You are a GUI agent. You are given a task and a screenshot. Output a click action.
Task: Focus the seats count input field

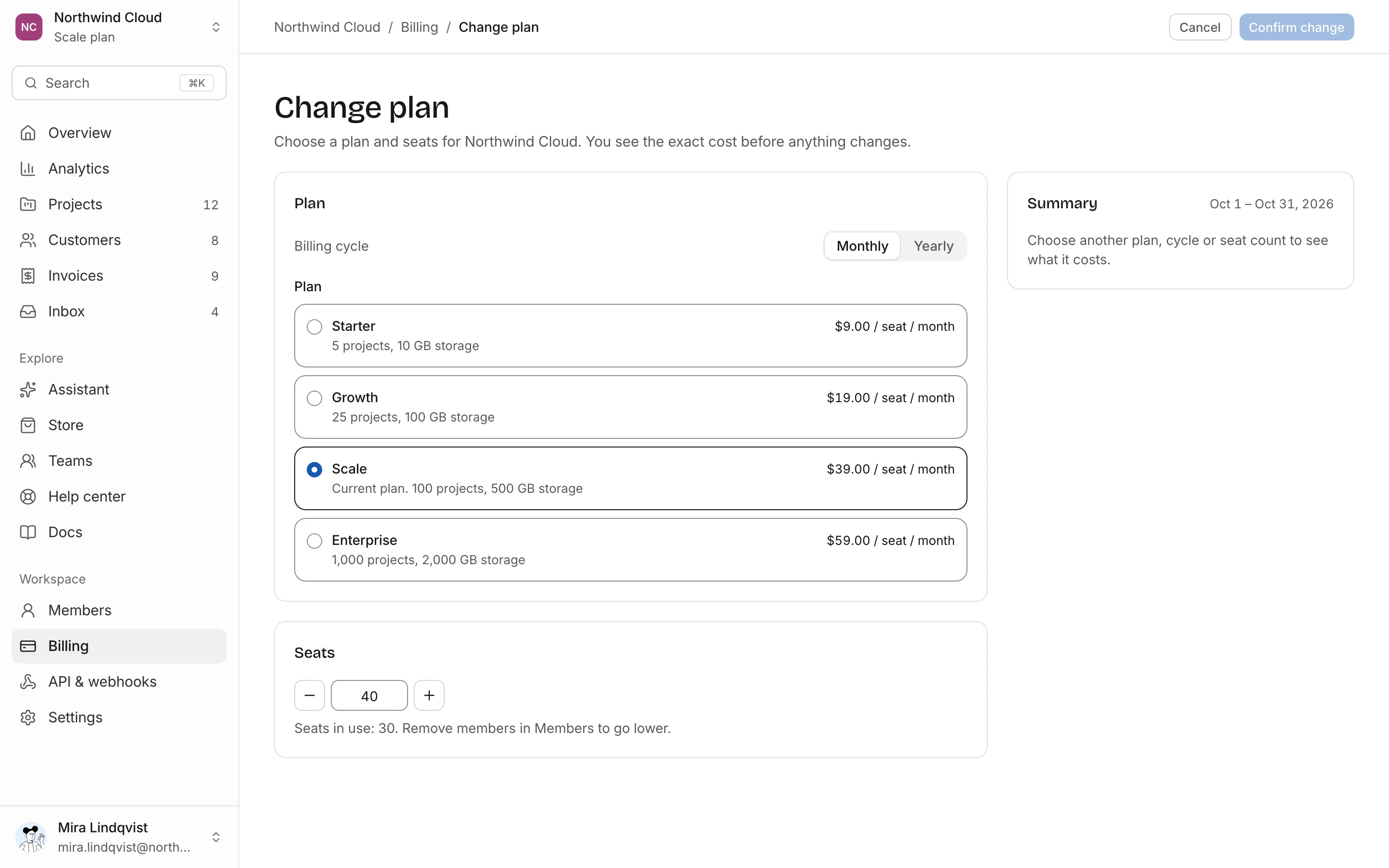tap(369, 695)
